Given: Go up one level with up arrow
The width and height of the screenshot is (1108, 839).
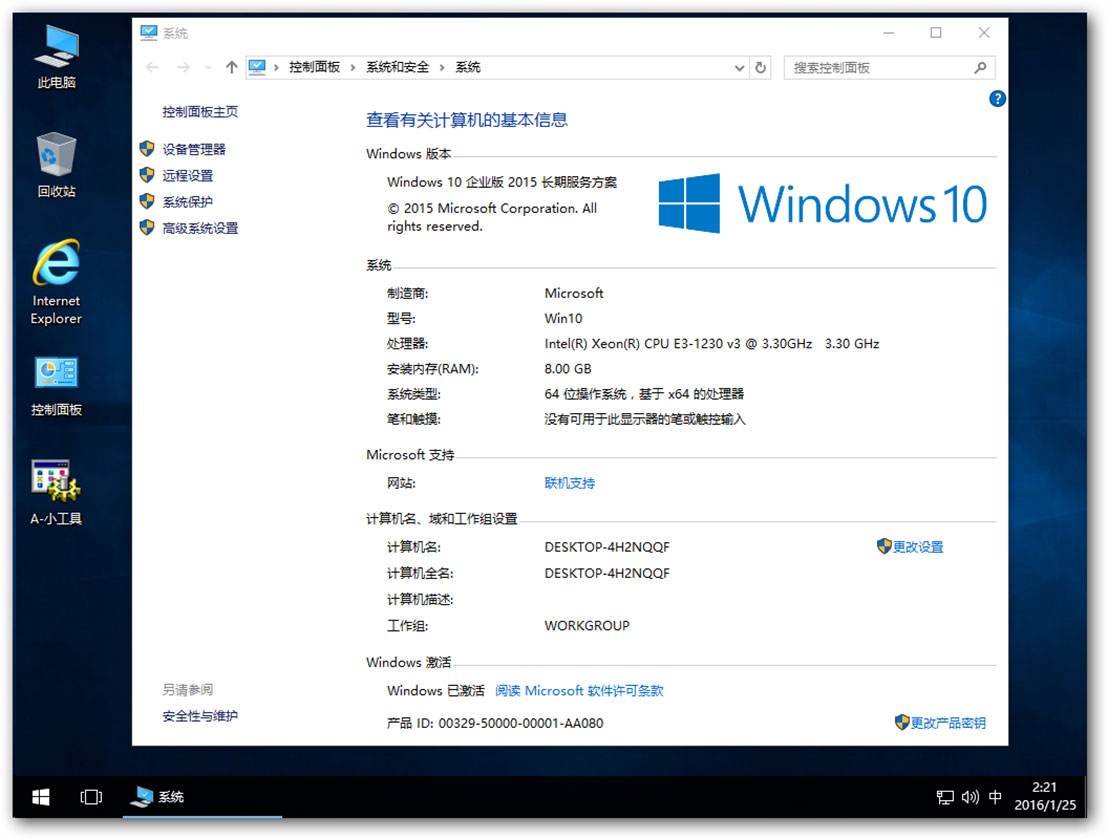Looking at the screenshot, I should tap(231, 68).
